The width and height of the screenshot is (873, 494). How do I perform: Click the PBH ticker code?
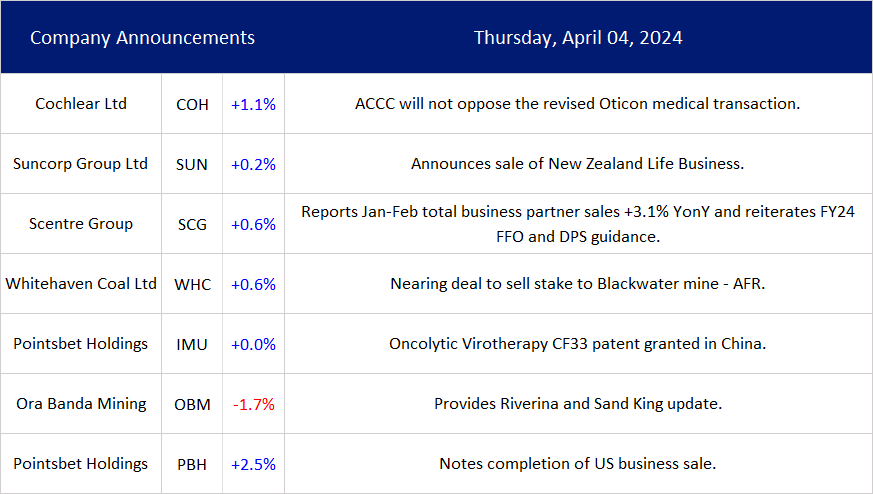pyautogui.click(x=192, y=464)
